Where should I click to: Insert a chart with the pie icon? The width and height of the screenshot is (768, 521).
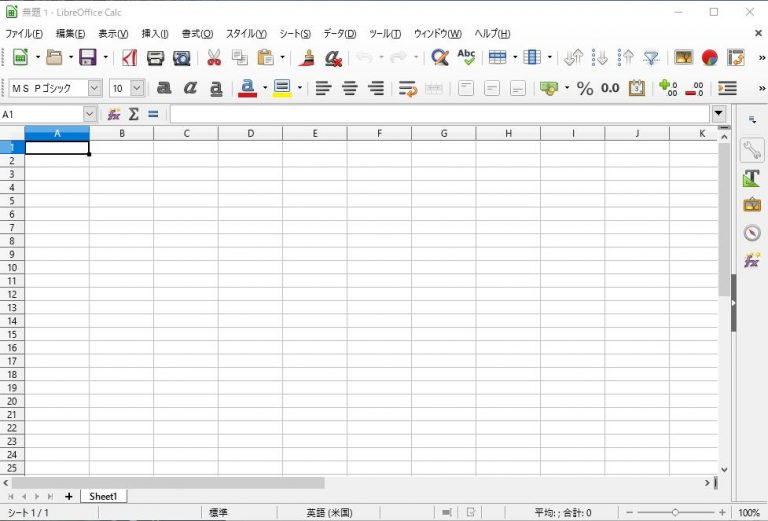[710, 58]
